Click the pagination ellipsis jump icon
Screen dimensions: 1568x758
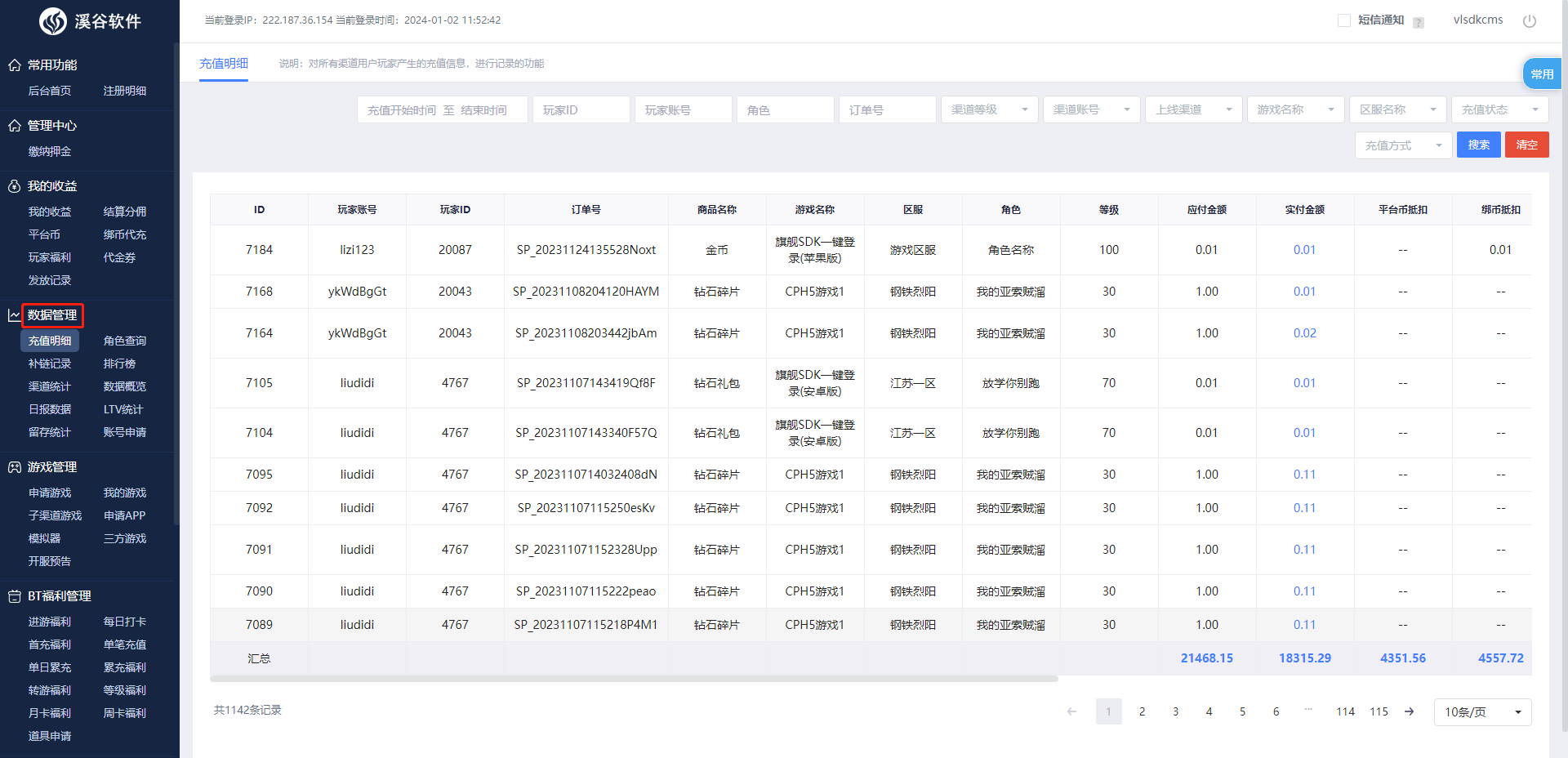pyautogui.click(x=1309, y=710)
